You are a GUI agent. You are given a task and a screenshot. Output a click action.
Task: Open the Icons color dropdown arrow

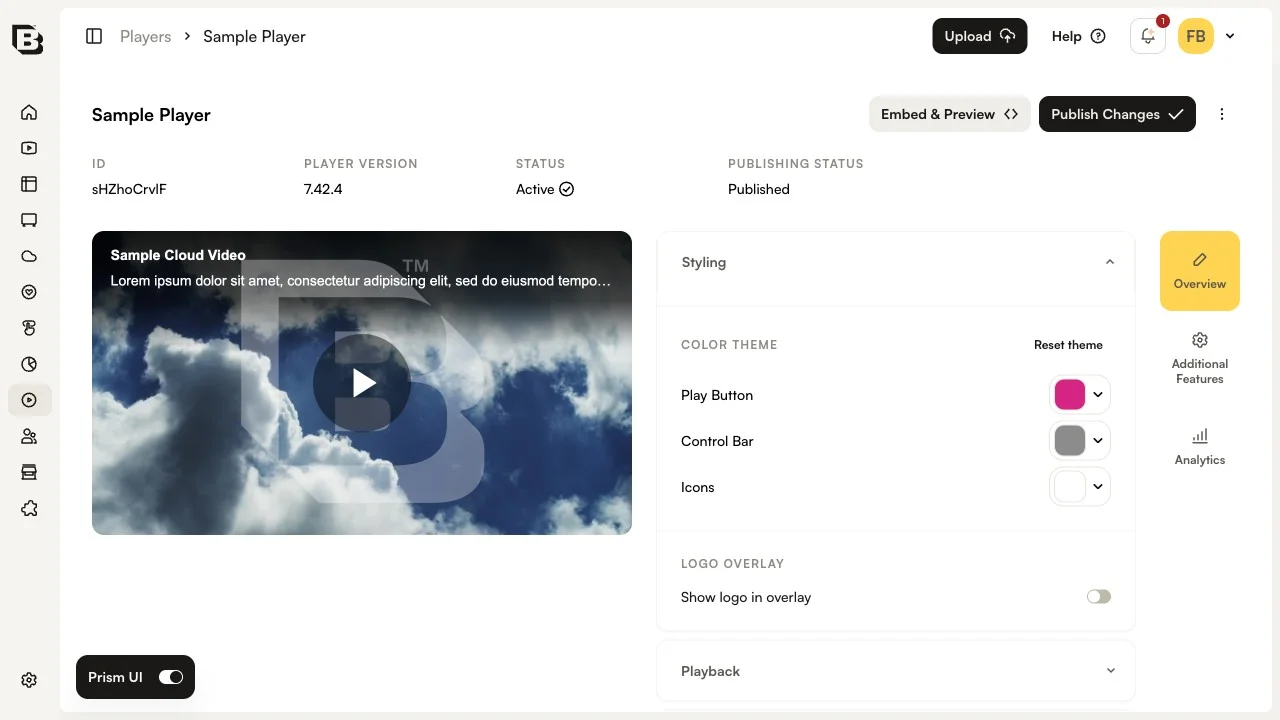(x=1098, y=487)
